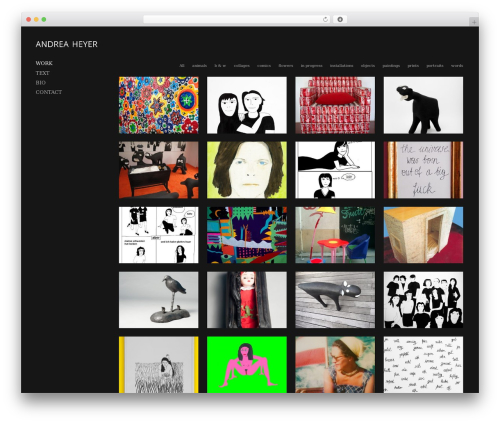Filter works by prints

click(413, 66)
